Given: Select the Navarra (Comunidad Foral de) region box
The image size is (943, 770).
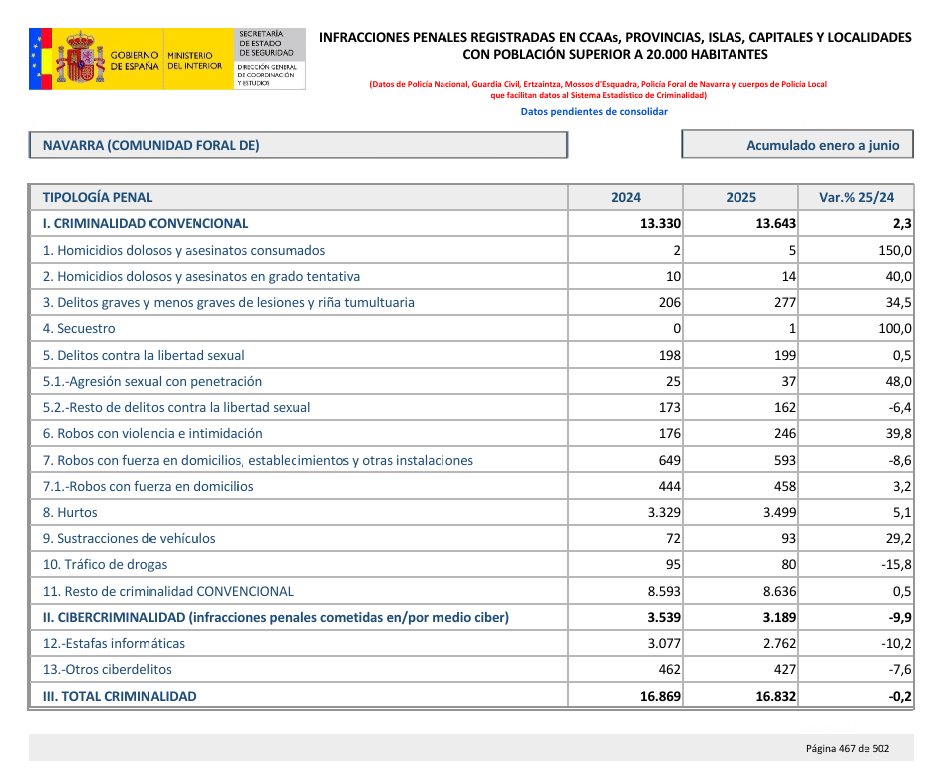Looking at the screenshot, I should [298, 145].
